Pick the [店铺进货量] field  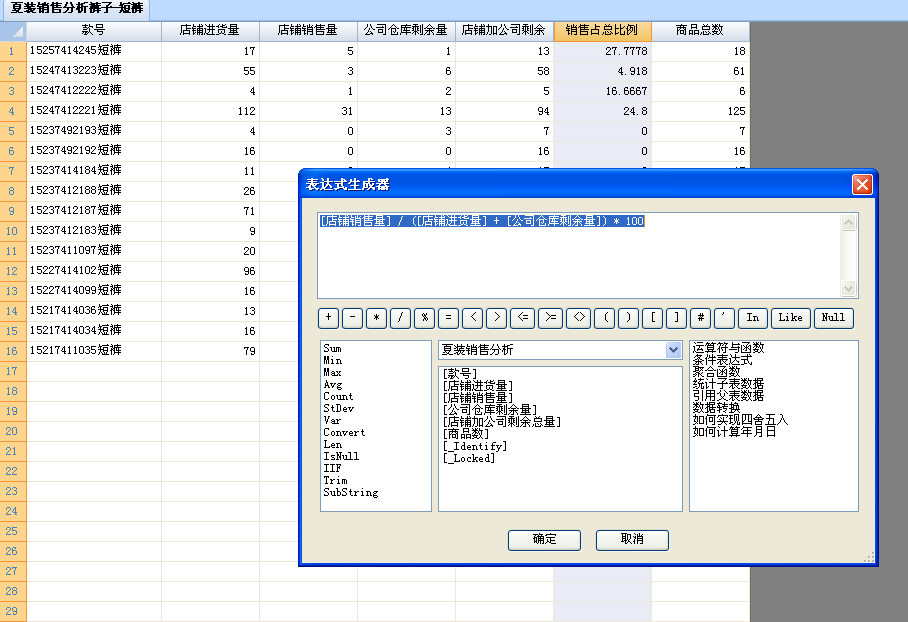pyautogui.click(x=478, y=386)
